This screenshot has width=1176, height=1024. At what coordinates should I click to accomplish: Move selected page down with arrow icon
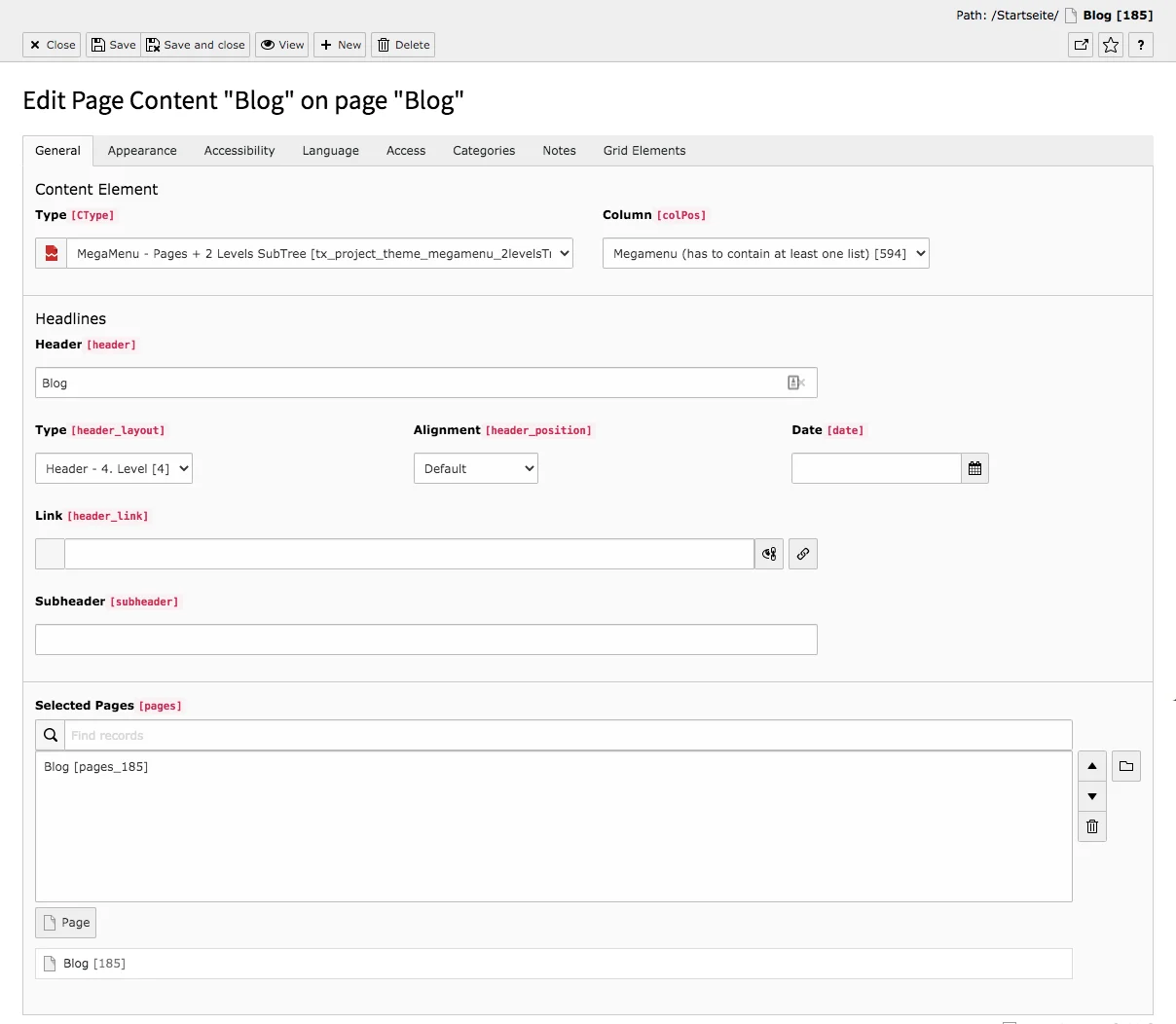point(1091,796)
